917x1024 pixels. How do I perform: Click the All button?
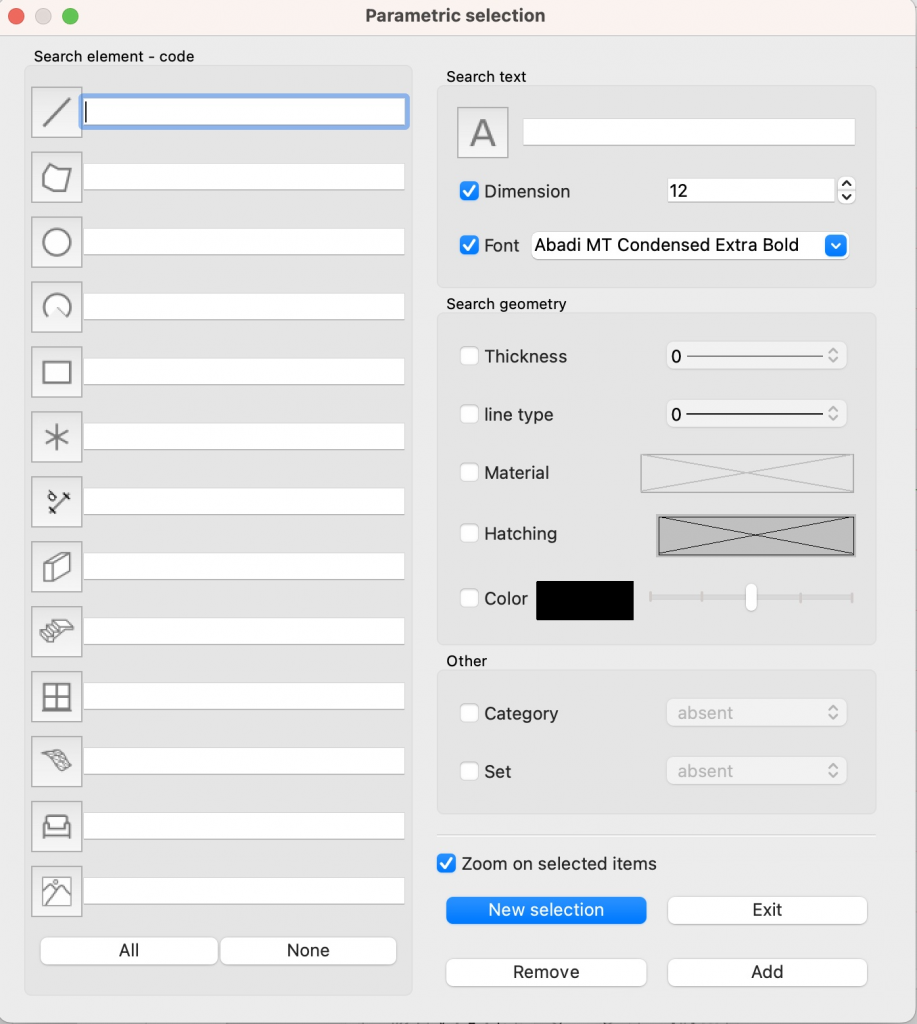point(129,950)
